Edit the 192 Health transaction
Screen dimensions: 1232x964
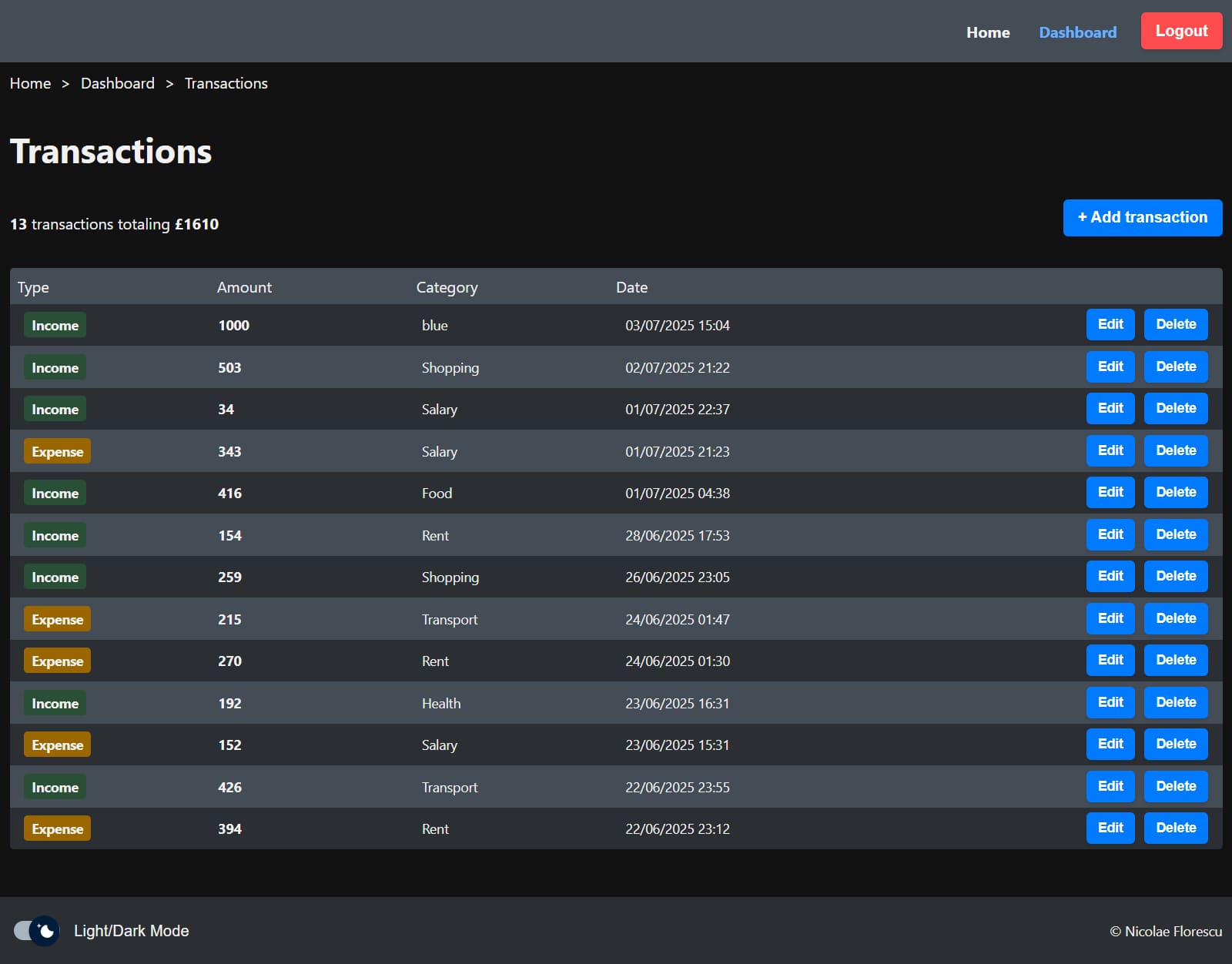[1110, 702]
